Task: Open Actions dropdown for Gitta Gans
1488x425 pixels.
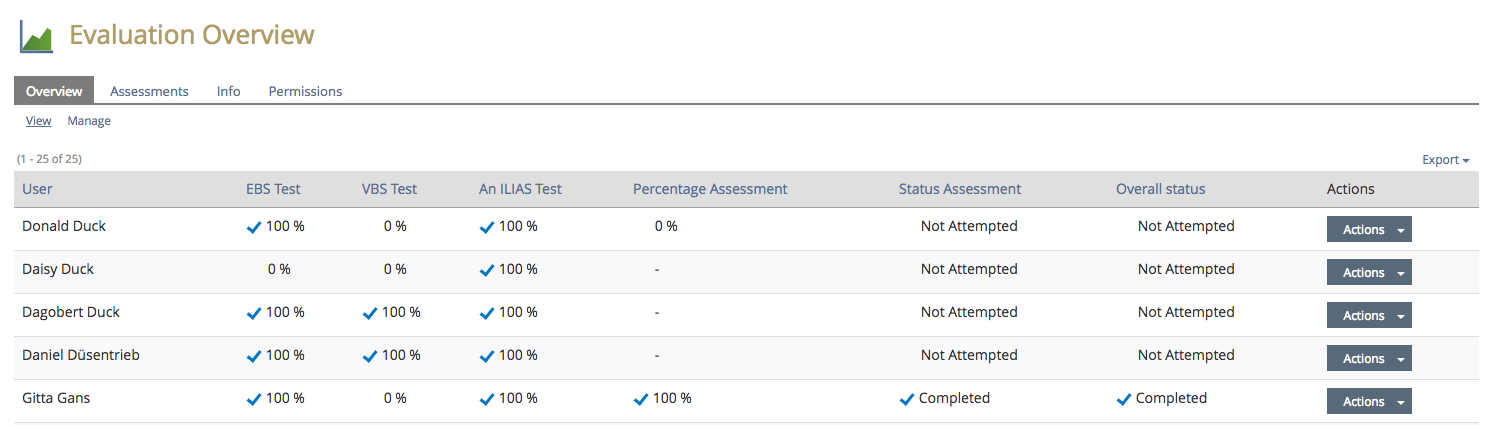Action: [x=1368, y=402]
